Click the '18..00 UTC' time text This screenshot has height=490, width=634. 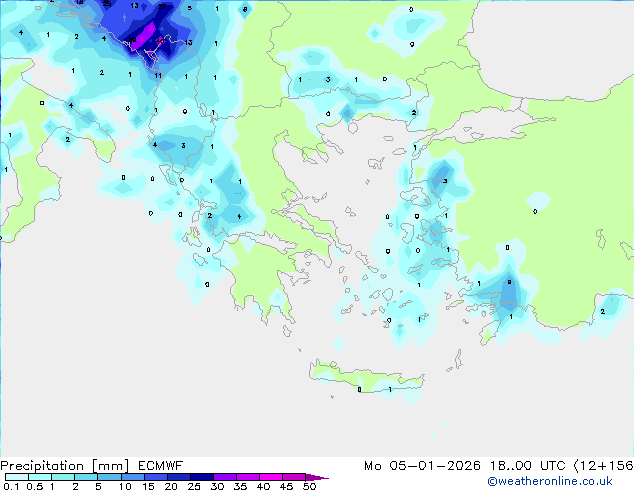[x=528, y=466]
